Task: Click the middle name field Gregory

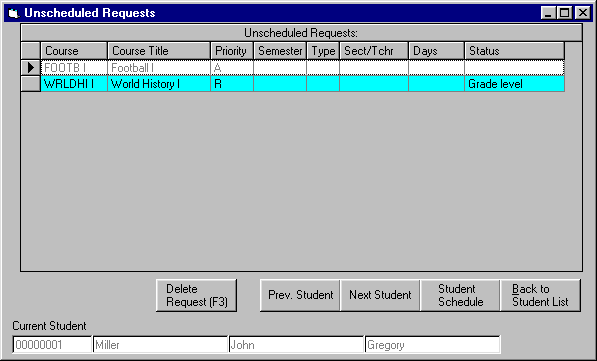Action: pyautogui.click(x=432, y=345)
